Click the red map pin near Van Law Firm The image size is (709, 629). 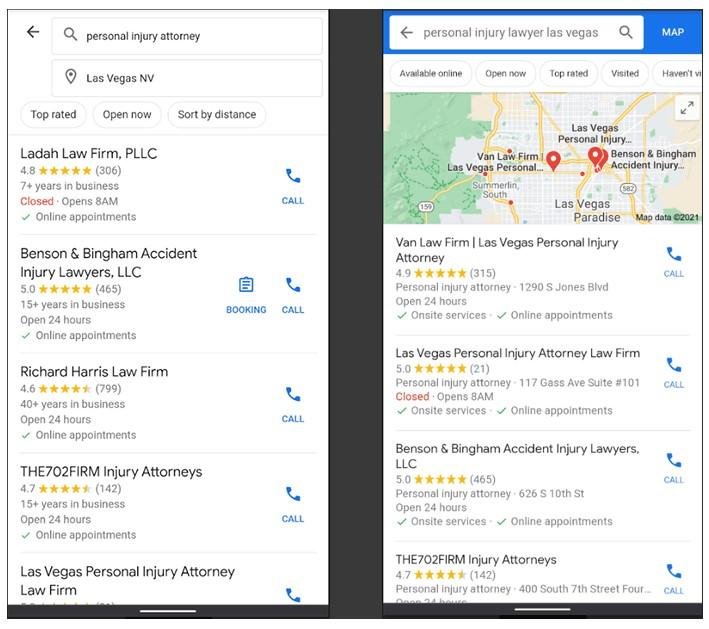pyautogui.click(x=553, y=161)
